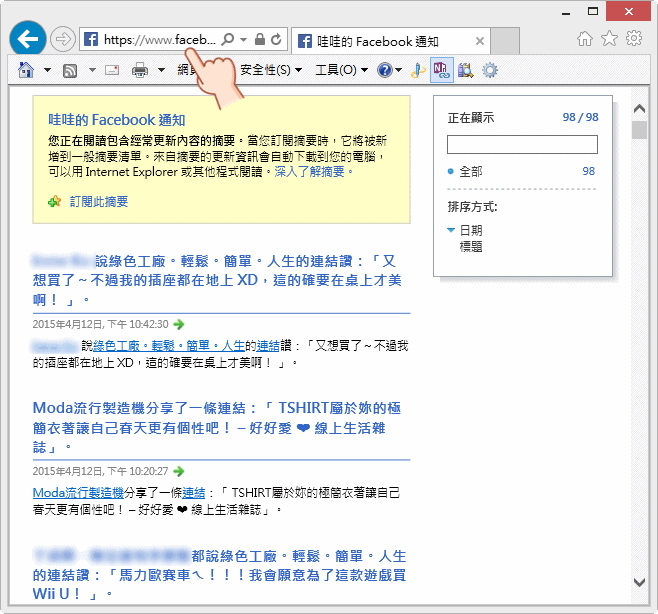The height and width of the screenshot is (614, 658).
Task: Click the RSS feeds icon
Action: click(x=70, y=71)
